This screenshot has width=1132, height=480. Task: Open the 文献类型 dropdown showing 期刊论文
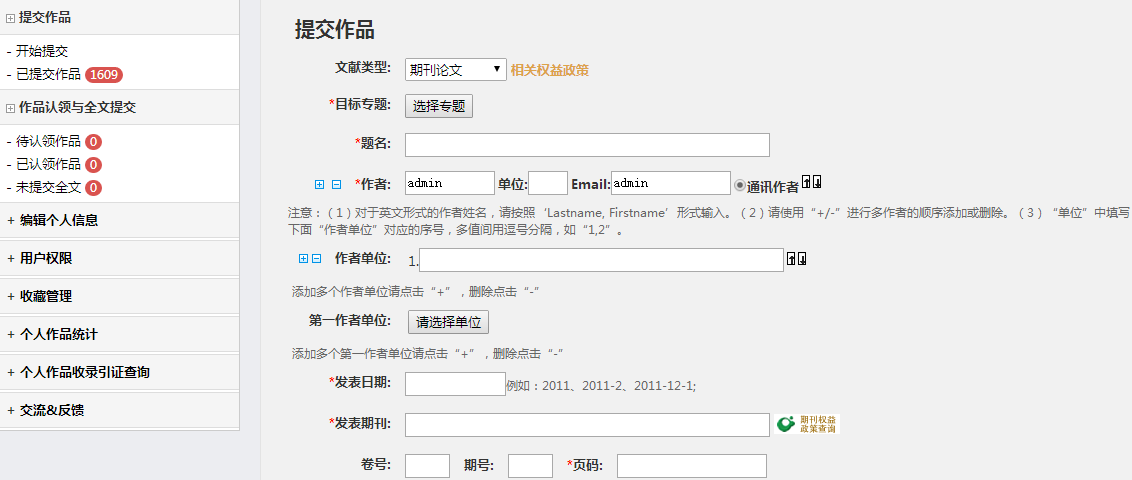[x=456, y=70]
